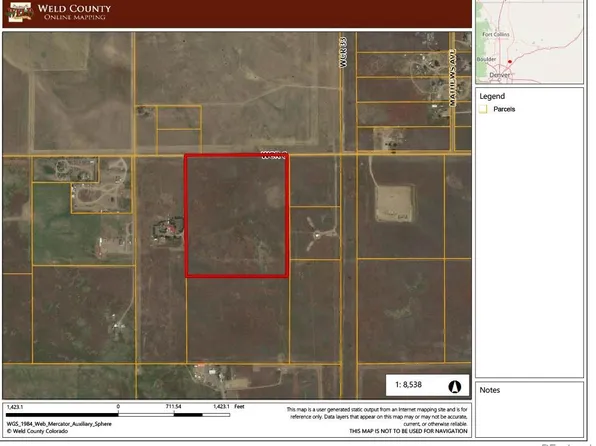Viewport: 596px width, 446px height.
Task: Click the red location dot on overview map
Action: coord(510,61)
